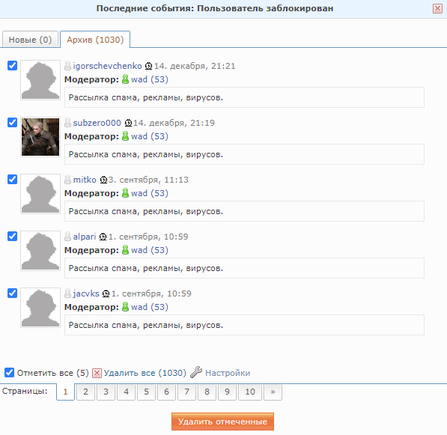
Task: Click the grey user icon before mitko
Action: (68, 180)
